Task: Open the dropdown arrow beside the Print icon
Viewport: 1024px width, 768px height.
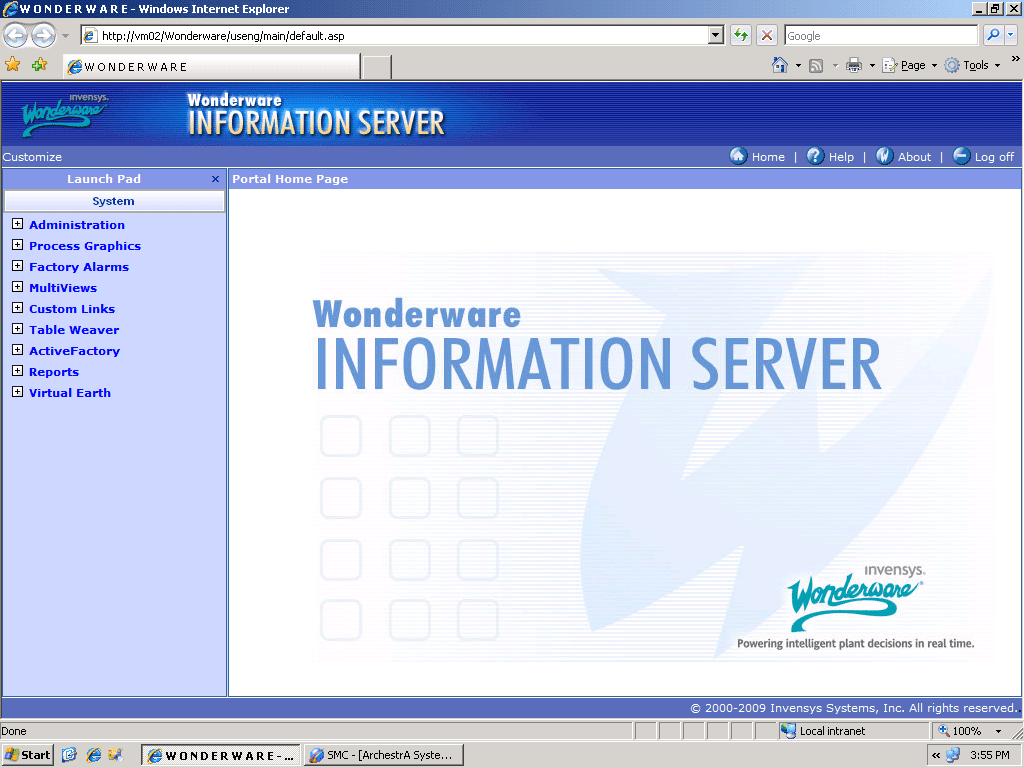Action: pyautogui.click(x=872, y=65)
